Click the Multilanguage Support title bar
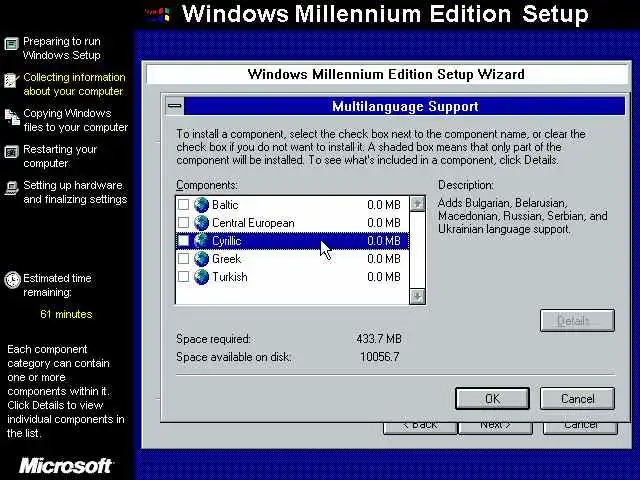 [x=404, y=106]
